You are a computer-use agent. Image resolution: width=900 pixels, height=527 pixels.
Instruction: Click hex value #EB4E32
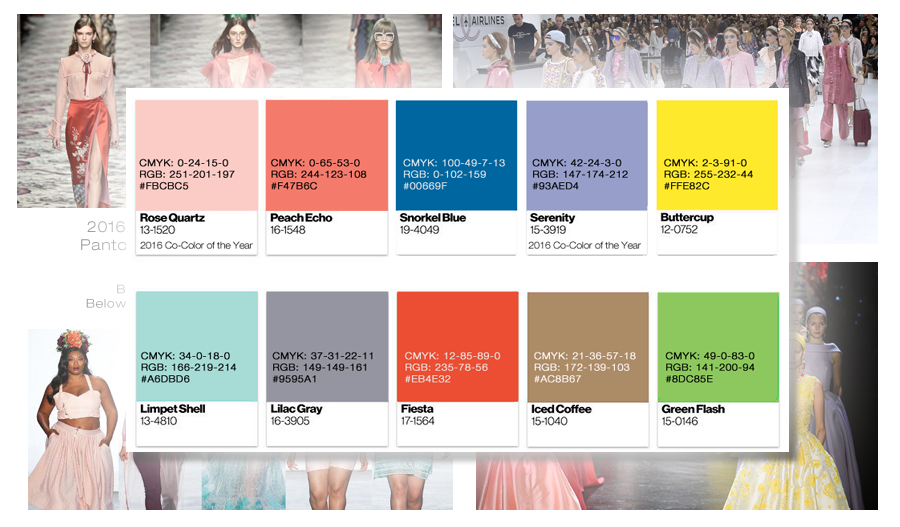click(428, 379)
